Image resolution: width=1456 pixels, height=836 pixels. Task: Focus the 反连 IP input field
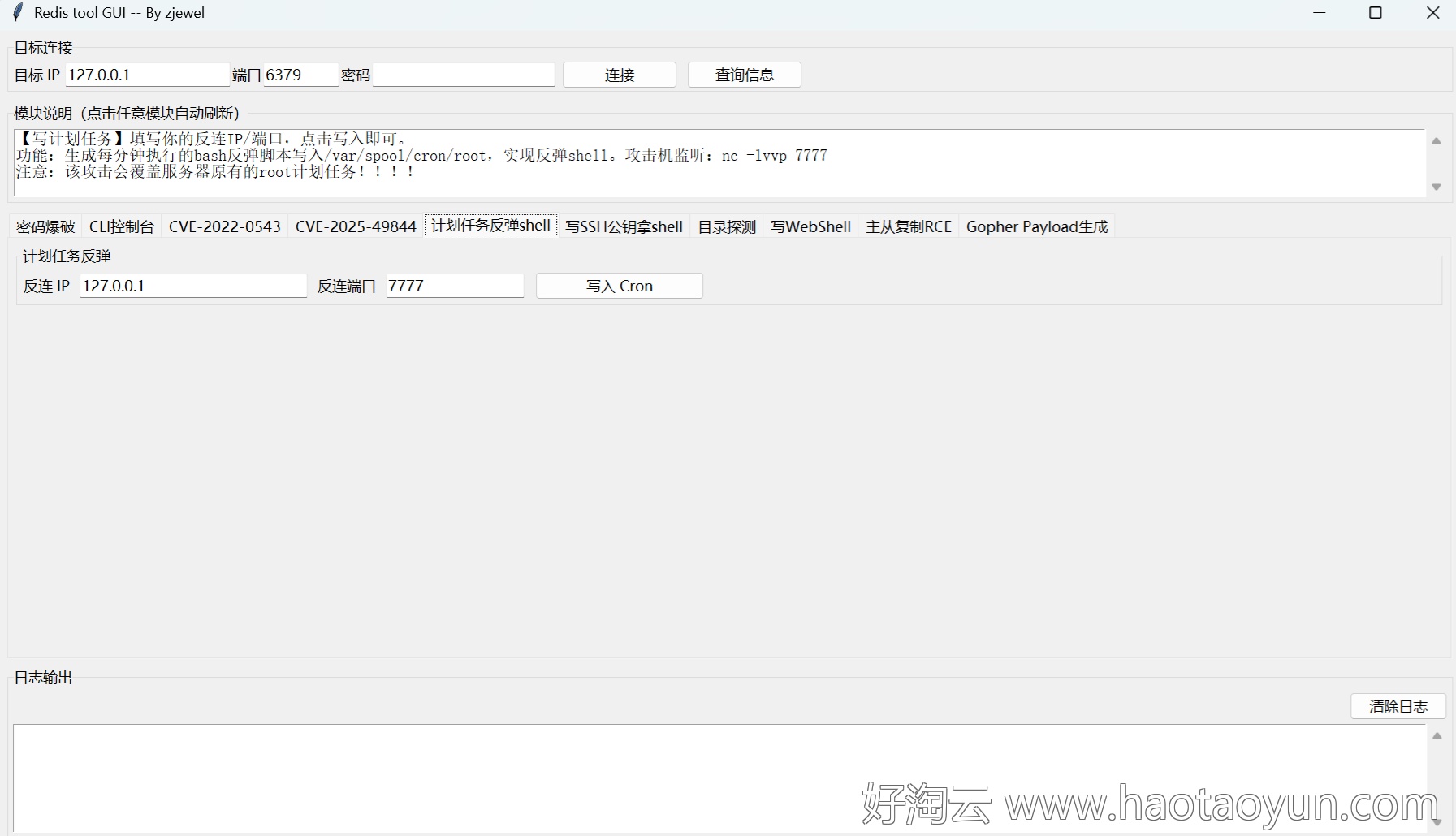click(193, 286)
